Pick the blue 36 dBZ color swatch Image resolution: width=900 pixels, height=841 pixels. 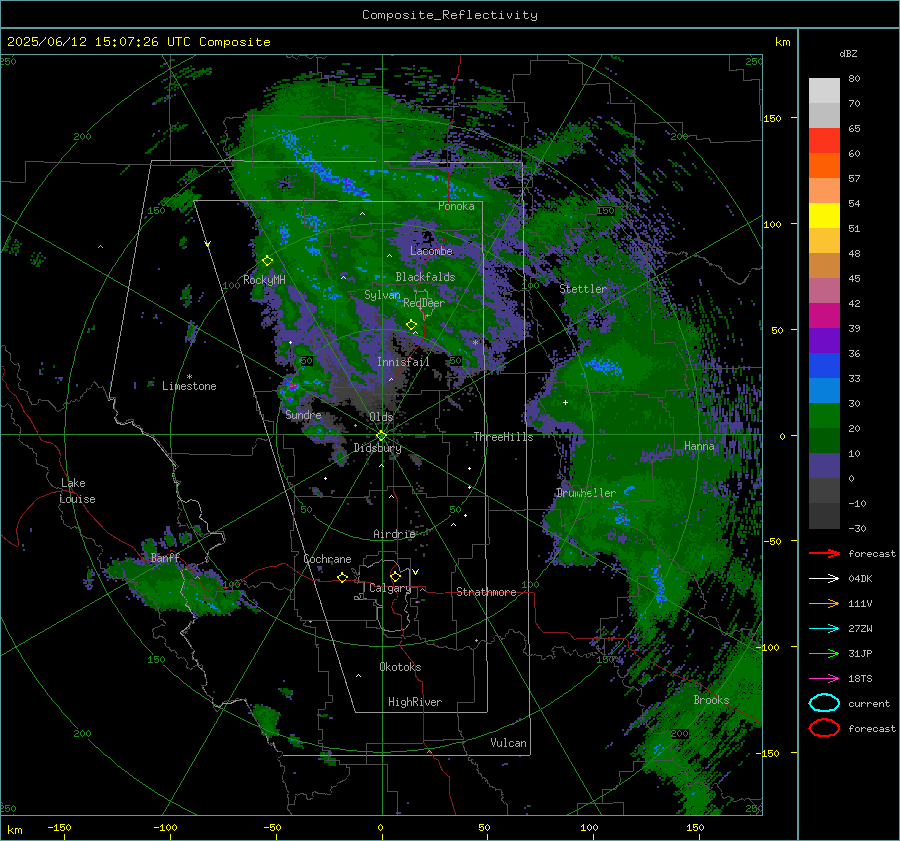pos(824,366)
